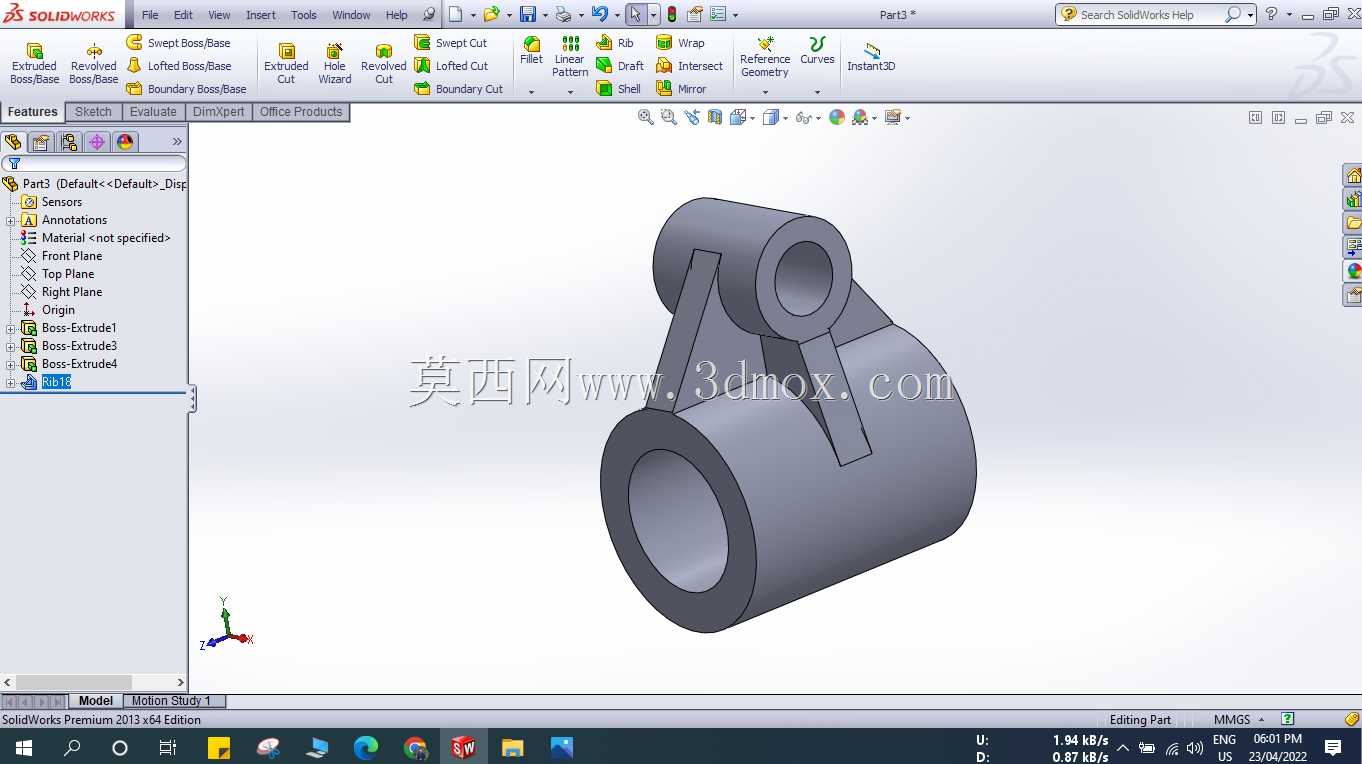Screen dimensions: 1362x764
Task: Click the Windows Start button
Action: click(23, 747)
